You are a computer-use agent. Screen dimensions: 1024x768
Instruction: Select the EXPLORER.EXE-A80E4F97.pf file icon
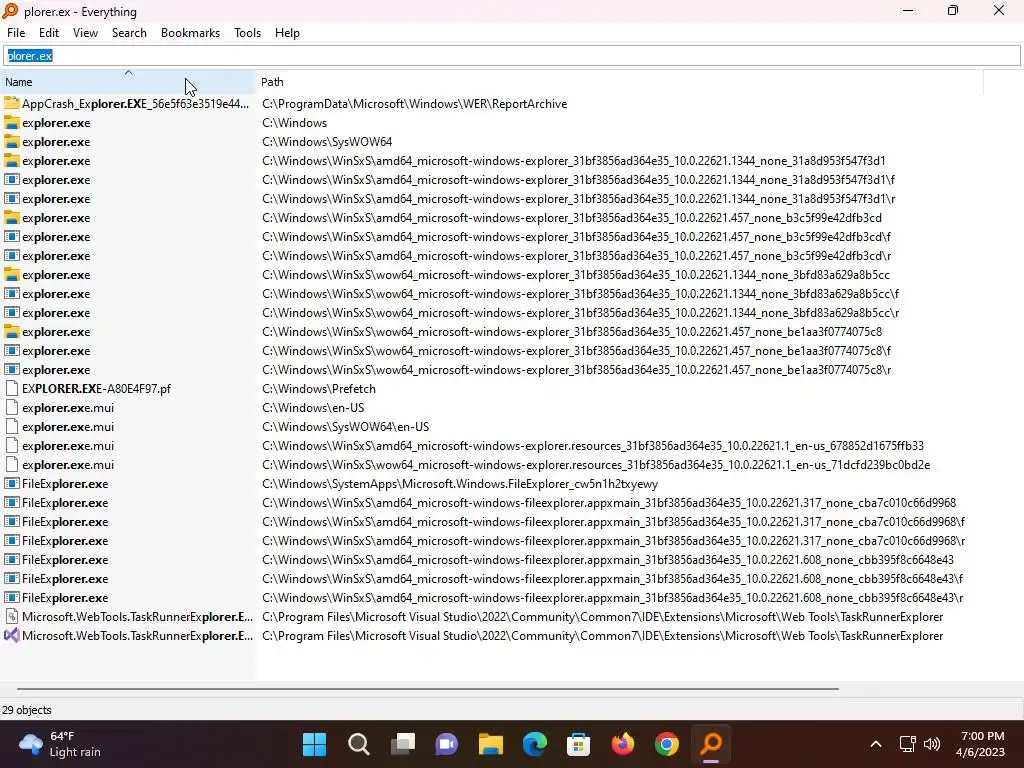(x=11, y=388)
